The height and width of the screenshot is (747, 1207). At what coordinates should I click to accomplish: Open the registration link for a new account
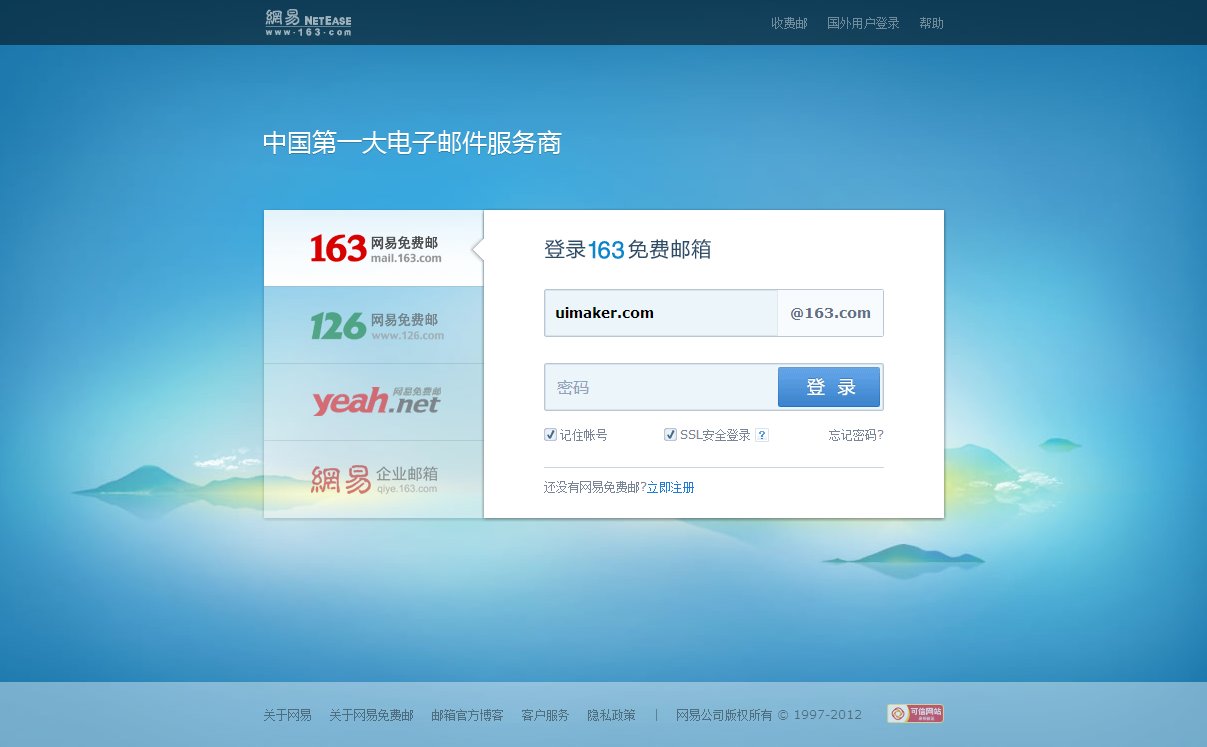[670, 487]
